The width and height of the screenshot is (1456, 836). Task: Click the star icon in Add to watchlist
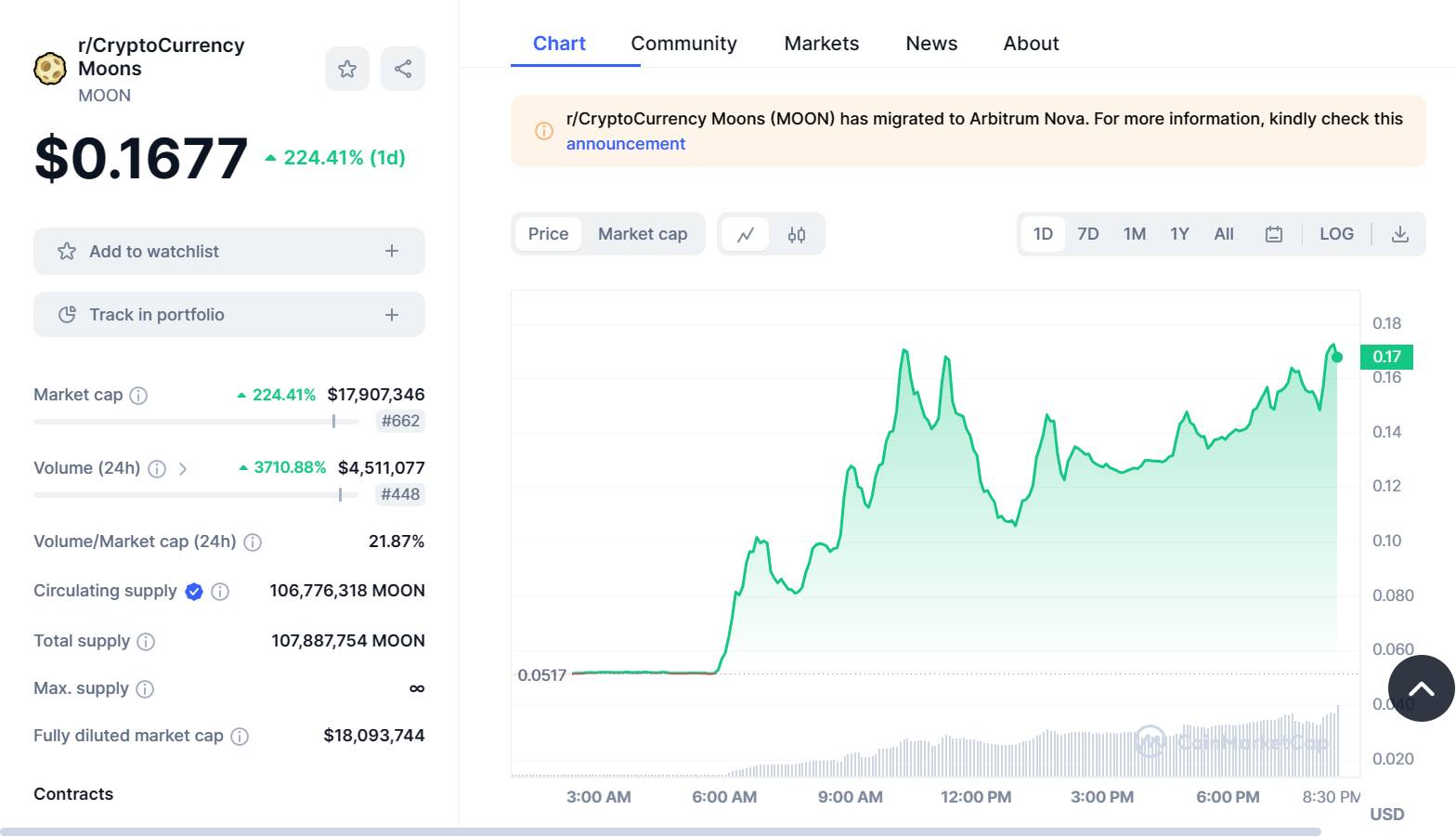click(67, 251)
